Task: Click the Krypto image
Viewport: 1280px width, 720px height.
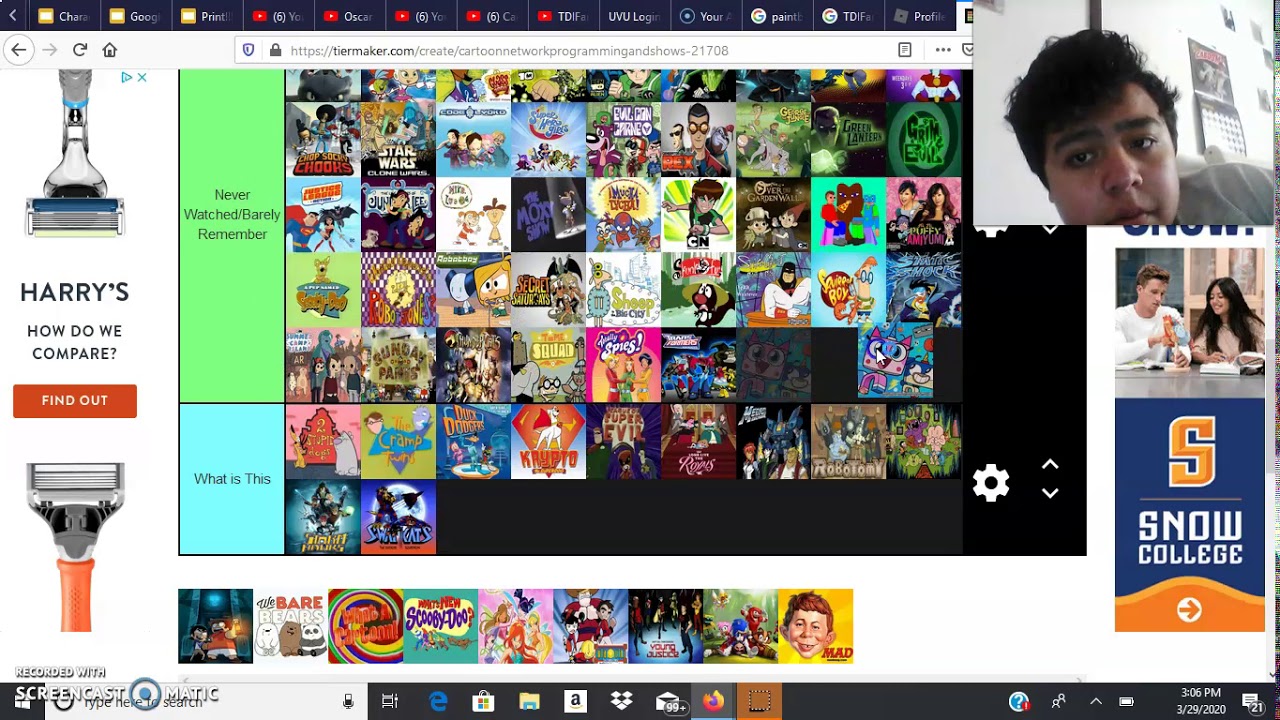Action: pyautogui.click(x=548, y=441)
